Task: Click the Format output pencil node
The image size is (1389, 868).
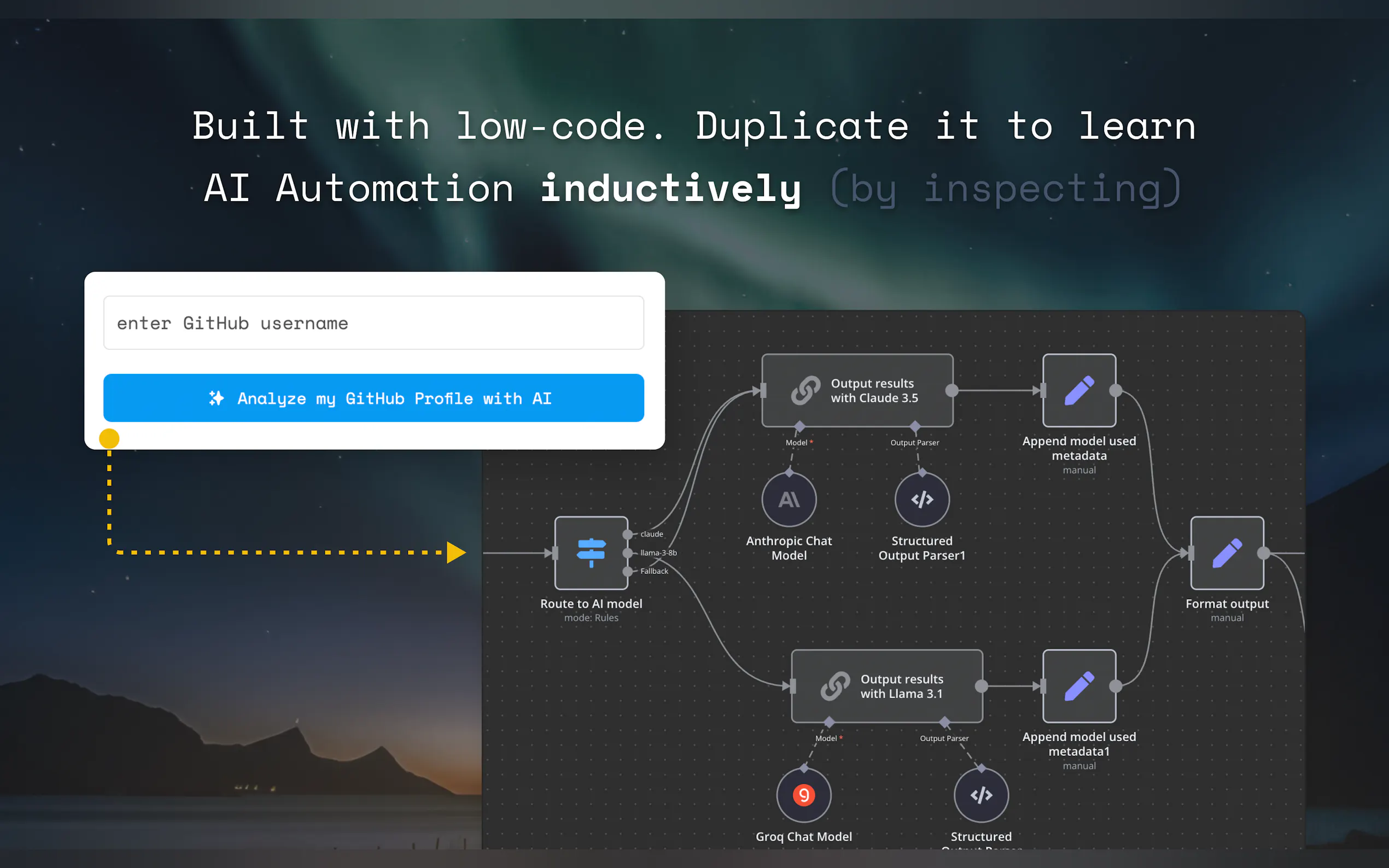Action: 1227,553
